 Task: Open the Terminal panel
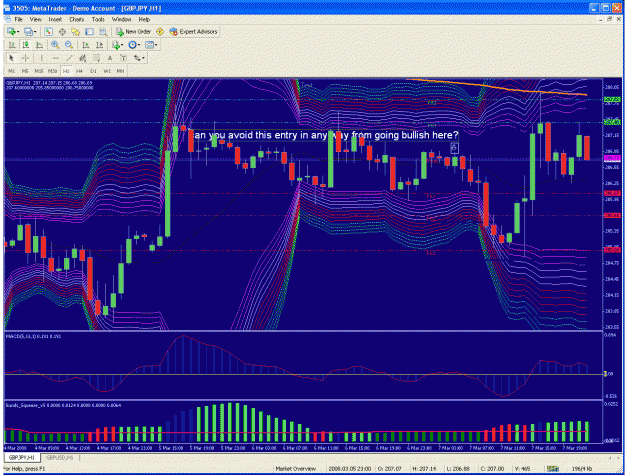coord(89,31)
